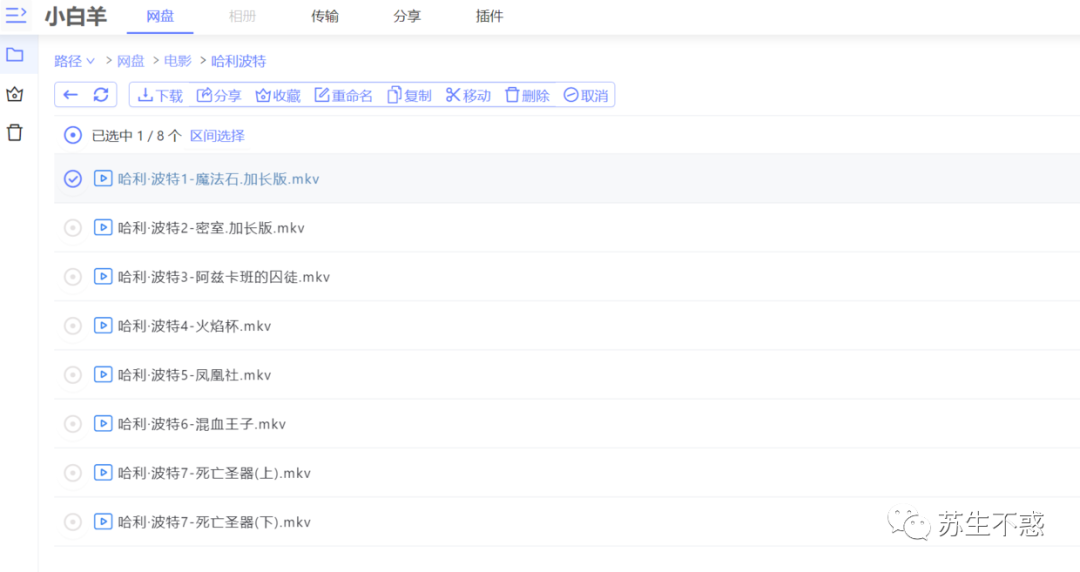Switch to the 插件 tab
This screenshot has width=1080, height=572.
(x=490, y=17)
